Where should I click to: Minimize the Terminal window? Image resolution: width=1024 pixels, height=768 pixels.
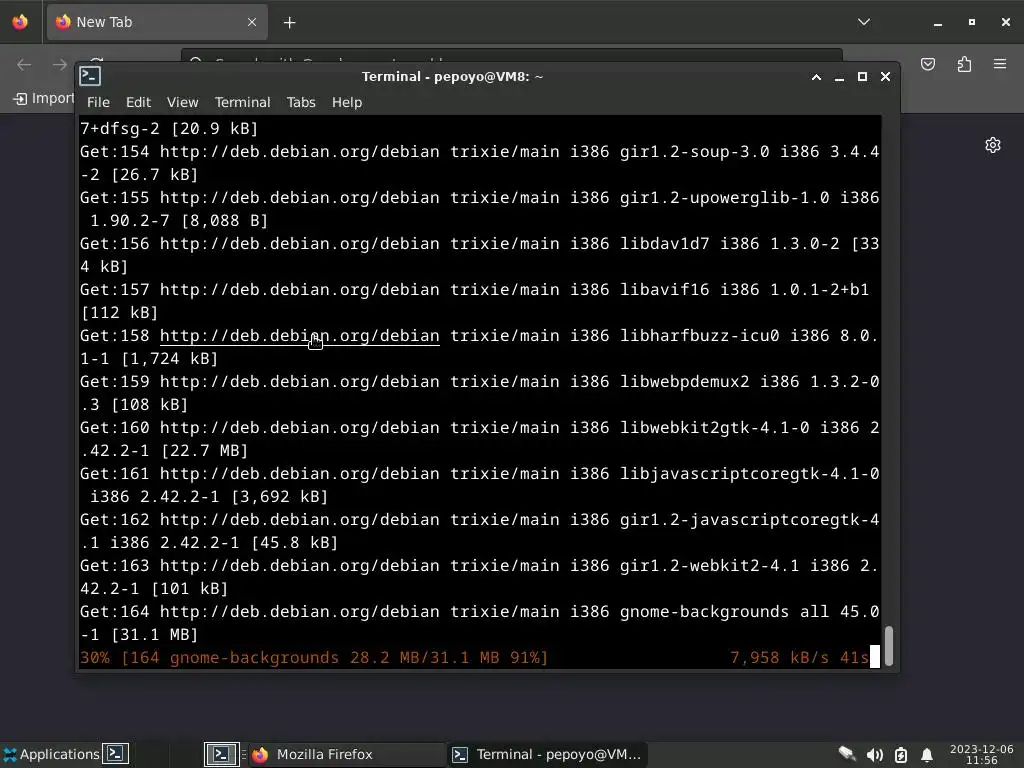click(x=839, y=77)
